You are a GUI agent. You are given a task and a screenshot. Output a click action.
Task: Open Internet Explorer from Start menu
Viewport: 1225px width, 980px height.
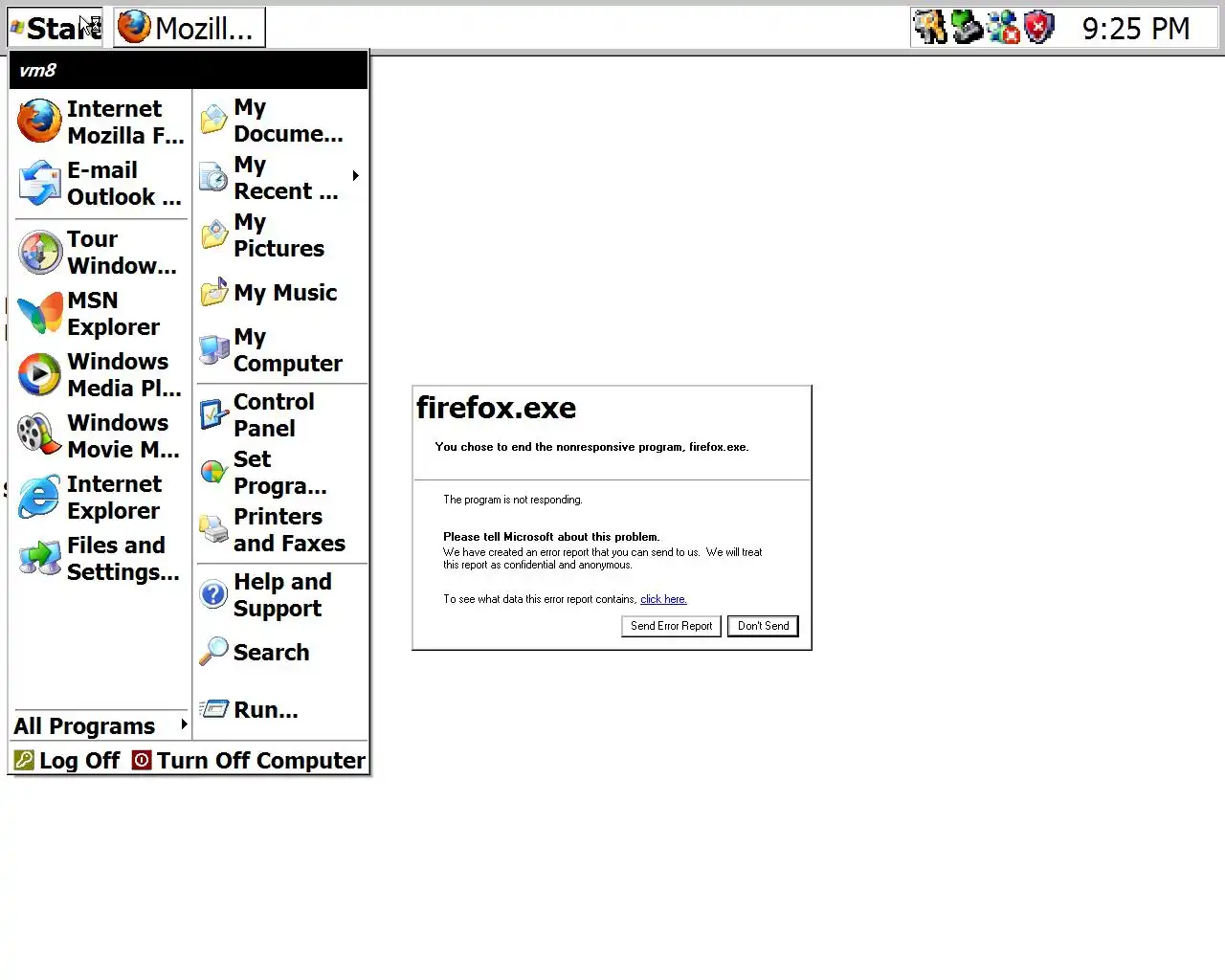click(100, 498)
